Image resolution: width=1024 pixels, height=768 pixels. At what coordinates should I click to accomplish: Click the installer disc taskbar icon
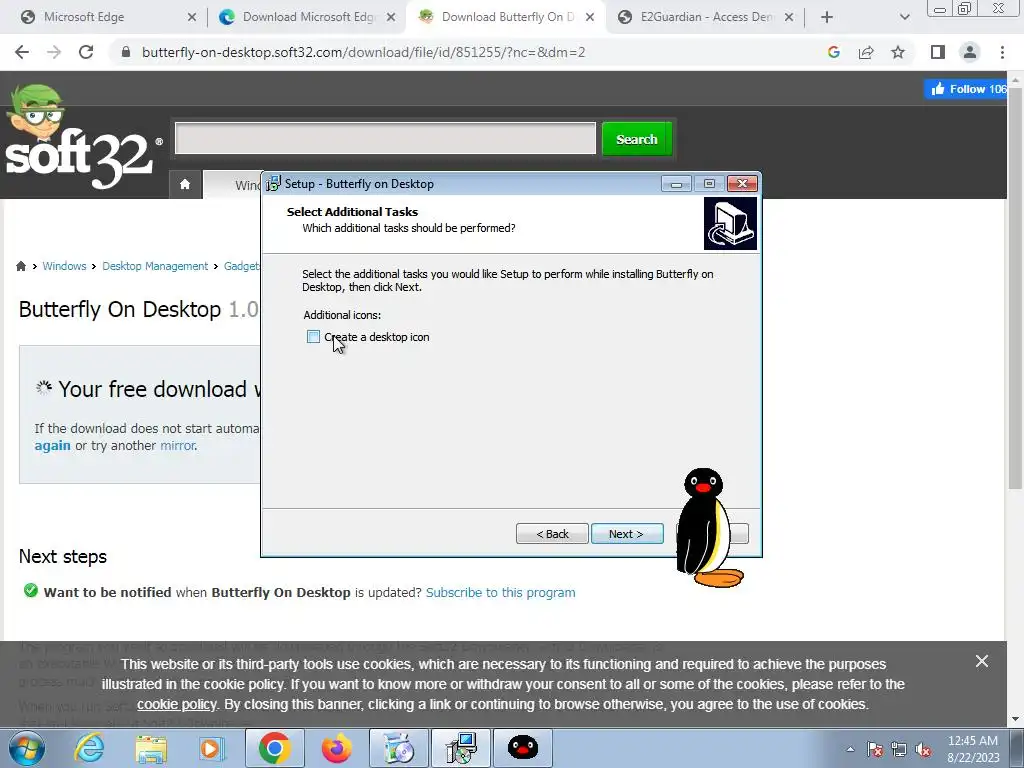click(x=399, y=748)
